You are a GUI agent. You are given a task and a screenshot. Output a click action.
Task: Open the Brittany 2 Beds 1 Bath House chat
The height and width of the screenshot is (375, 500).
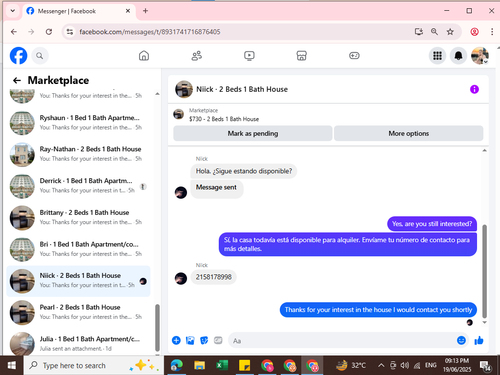[78, 217]
